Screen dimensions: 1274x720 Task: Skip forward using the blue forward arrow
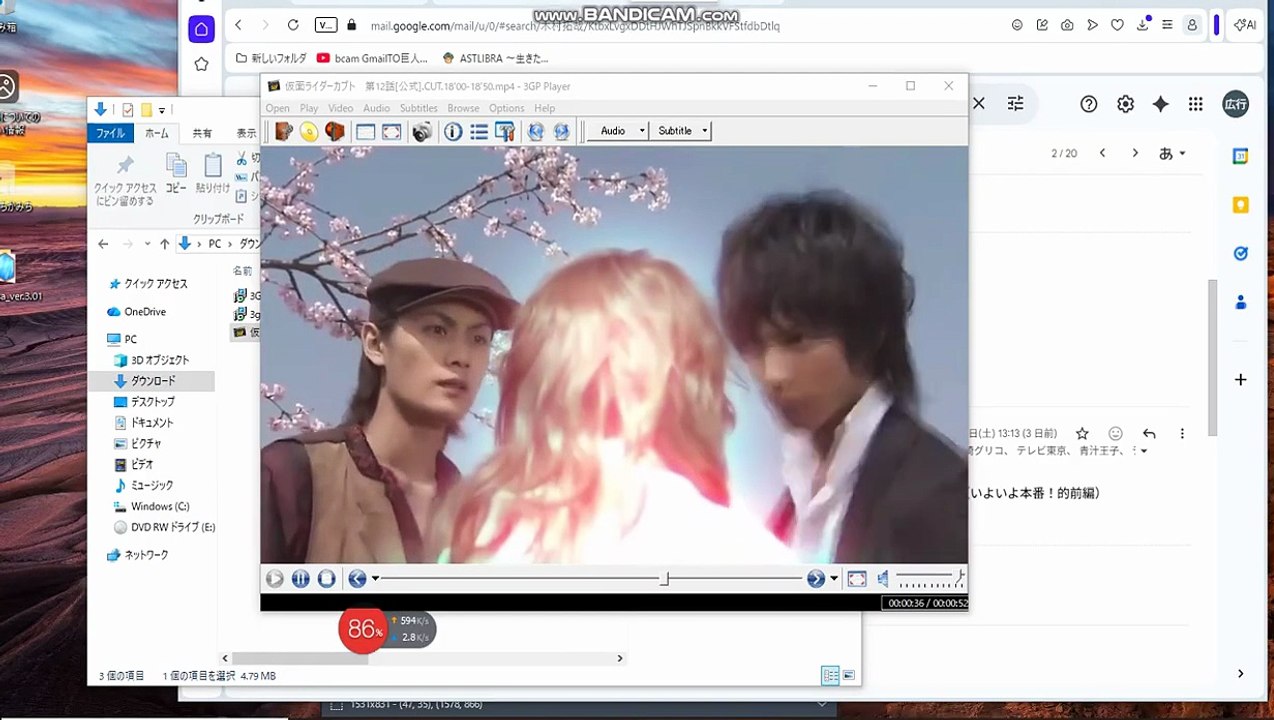tap(816, 578)
